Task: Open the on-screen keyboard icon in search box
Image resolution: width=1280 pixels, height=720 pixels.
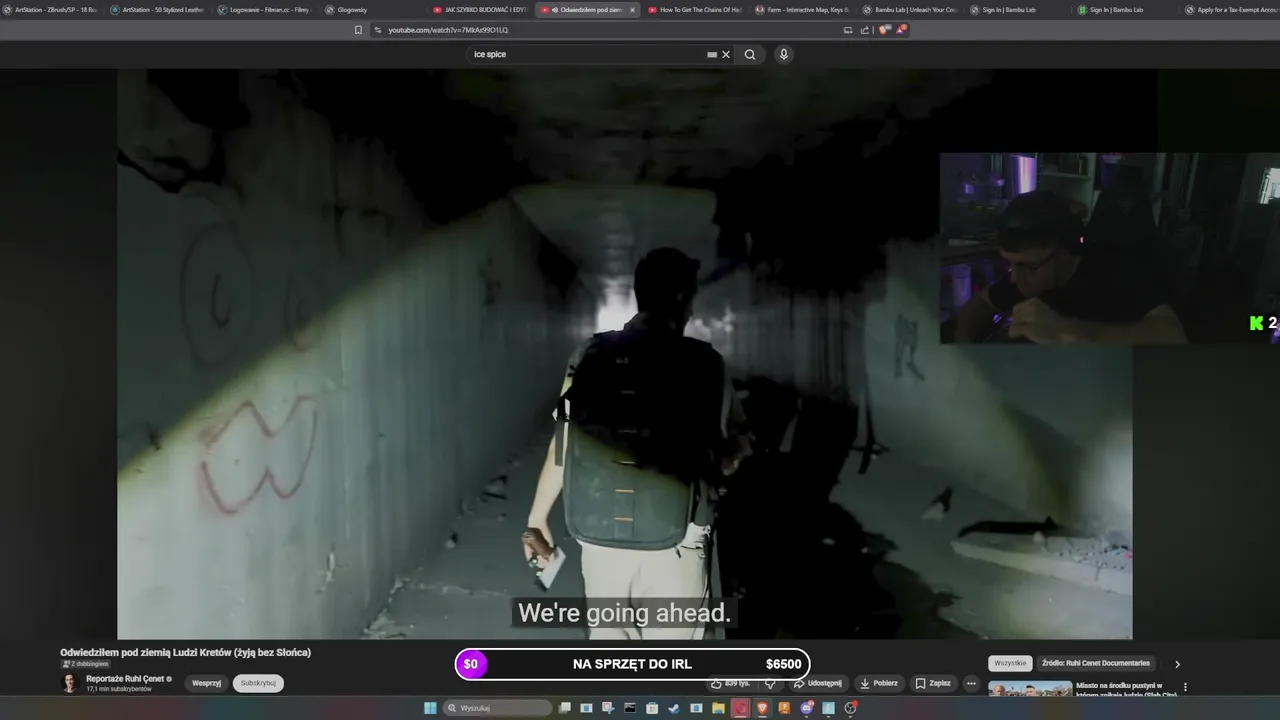Action: 712,54
